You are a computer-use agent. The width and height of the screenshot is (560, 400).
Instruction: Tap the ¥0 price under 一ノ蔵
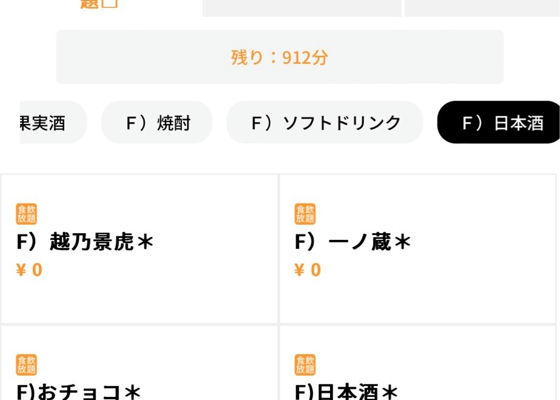[x=308, y=270]
